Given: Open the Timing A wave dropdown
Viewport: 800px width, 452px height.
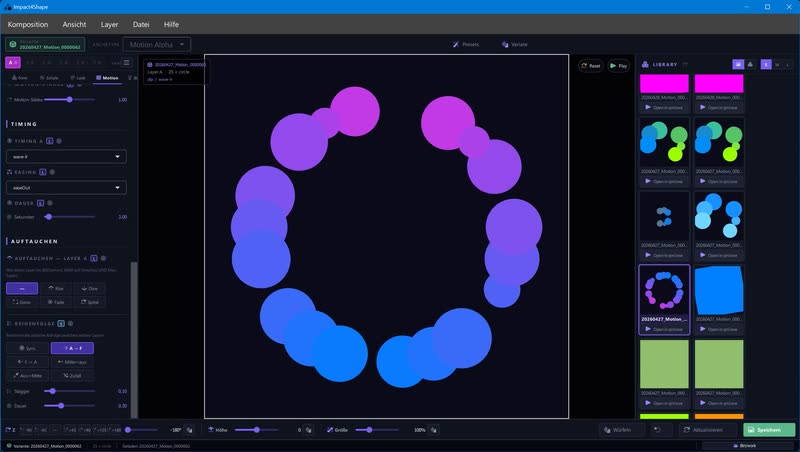Looking at the screenshot, I should pyautogui.click(x=66, y=157).
